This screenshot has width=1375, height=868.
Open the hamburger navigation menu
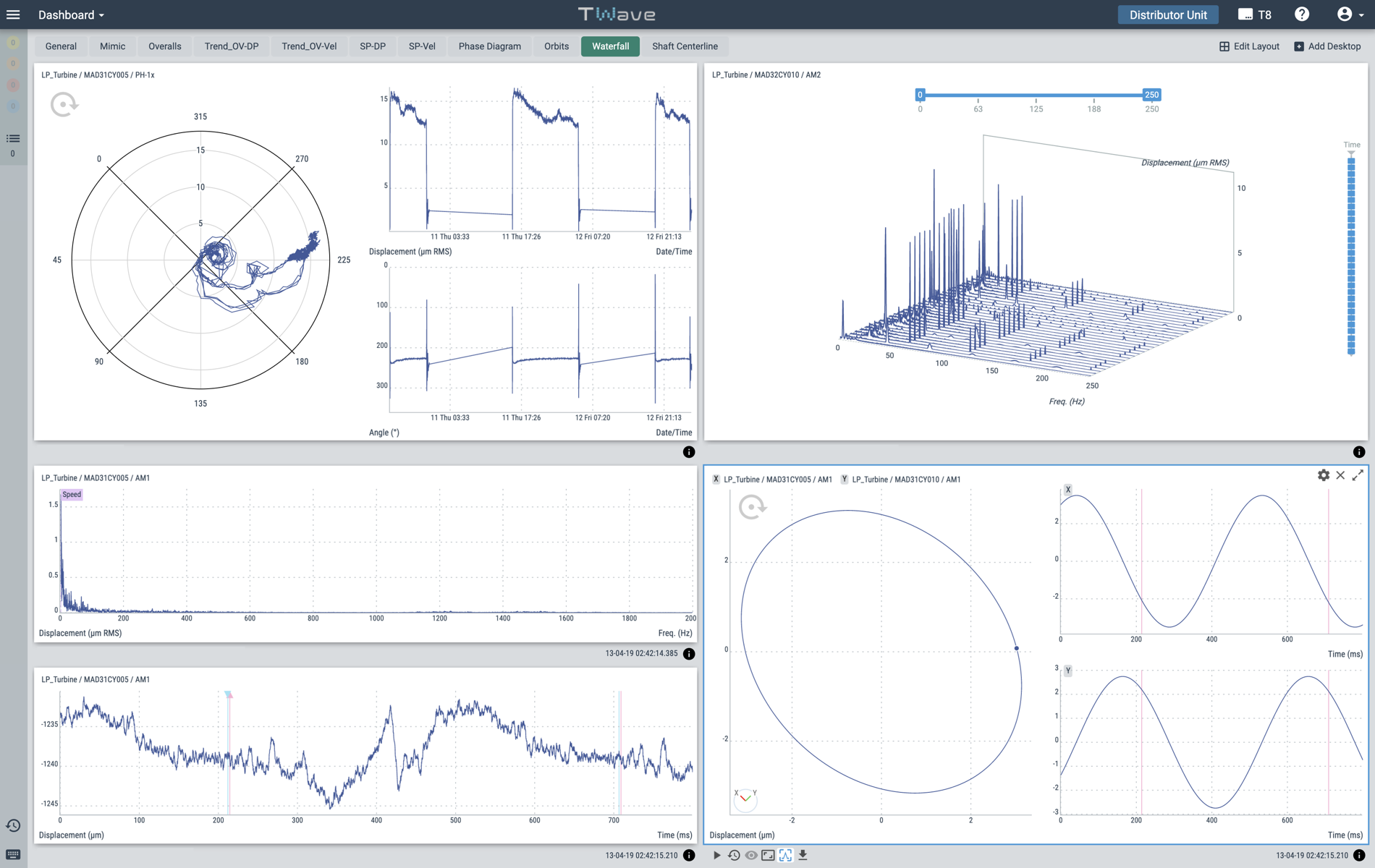coord(13,14)
